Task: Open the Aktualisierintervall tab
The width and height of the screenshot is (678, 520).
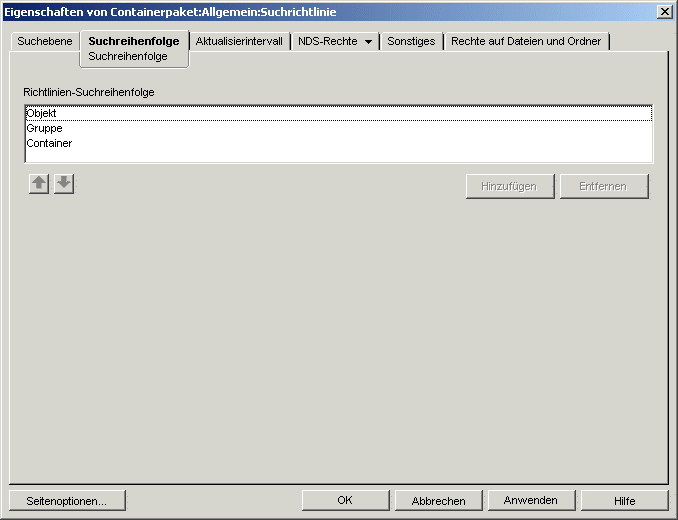Action: pos(239,42)
